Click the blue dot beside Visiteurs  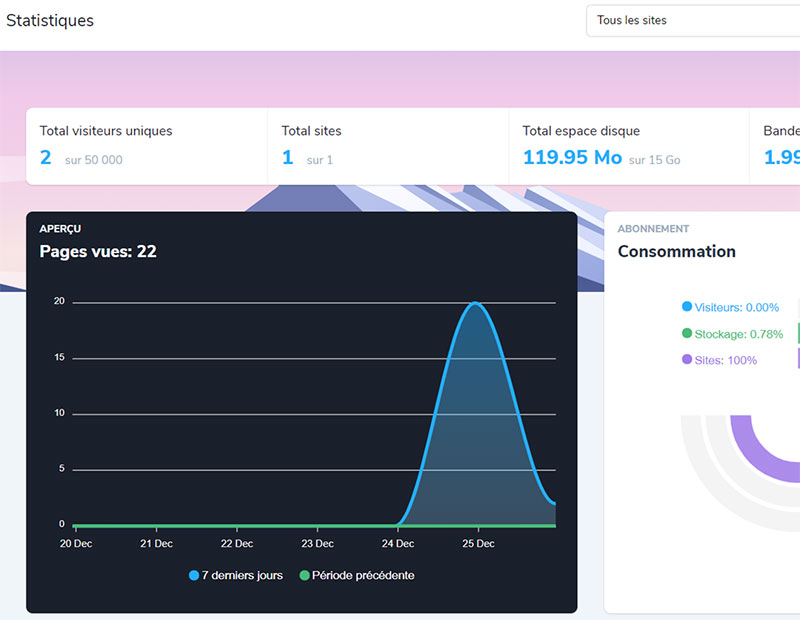pos(687,307)
